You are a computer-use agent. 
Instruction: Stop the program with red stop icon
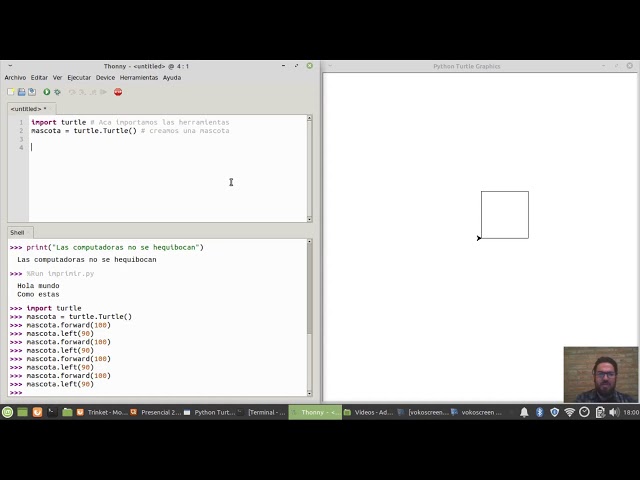(x=118, y=92)
